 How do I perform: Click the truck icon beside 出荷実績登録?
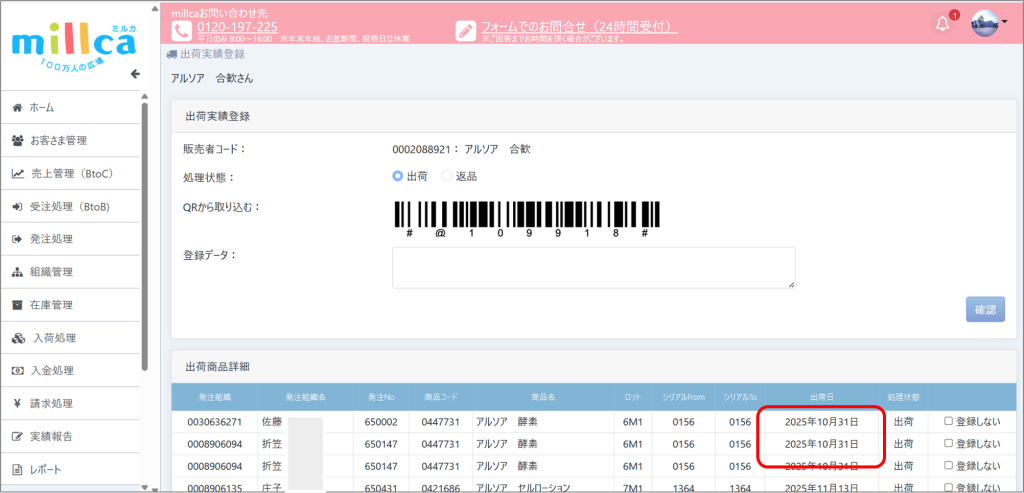tap(172, 54)
